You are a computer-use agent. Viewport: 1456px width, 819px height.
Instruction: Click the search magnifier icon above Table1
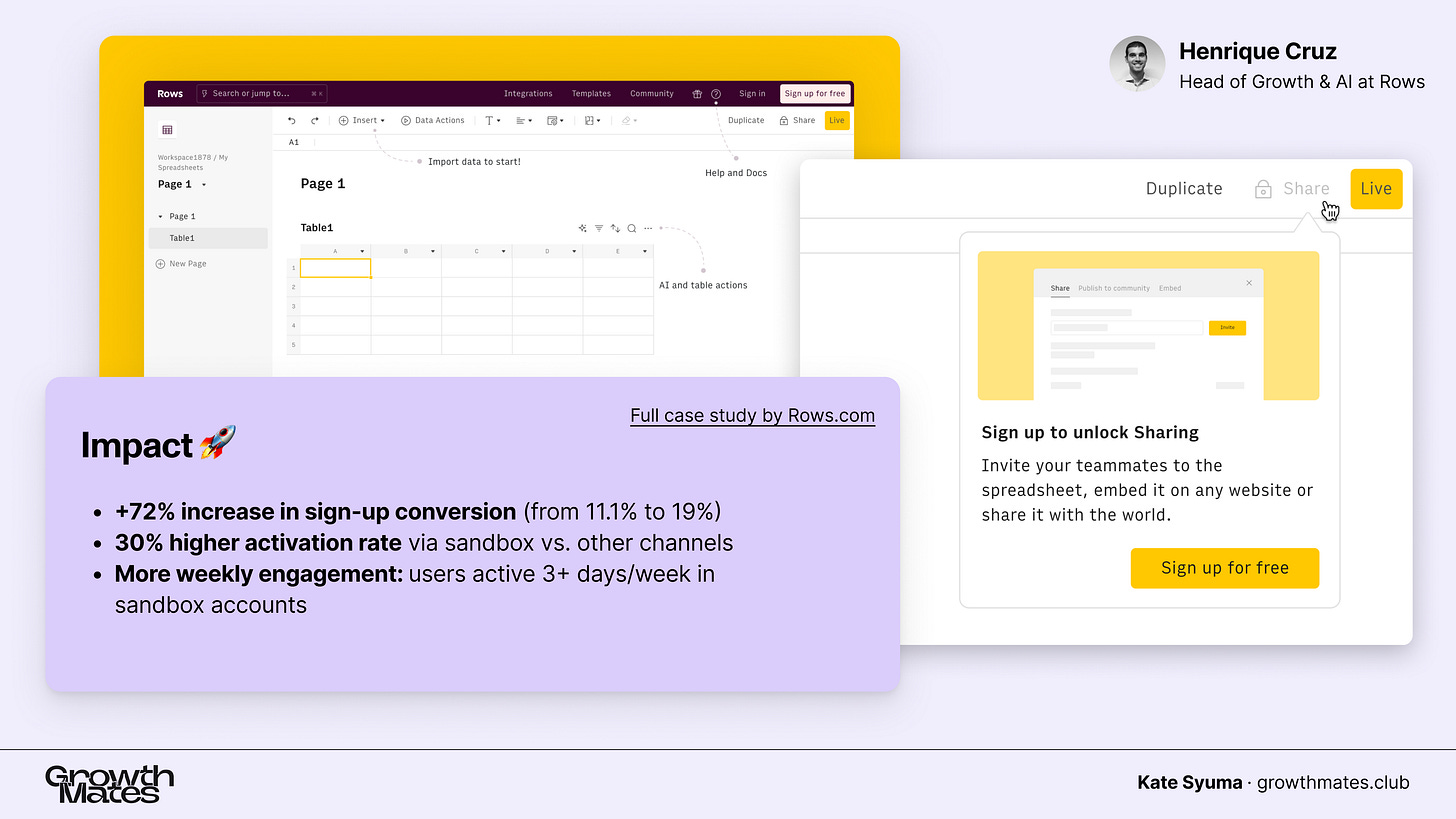click(x=632, y=228)
